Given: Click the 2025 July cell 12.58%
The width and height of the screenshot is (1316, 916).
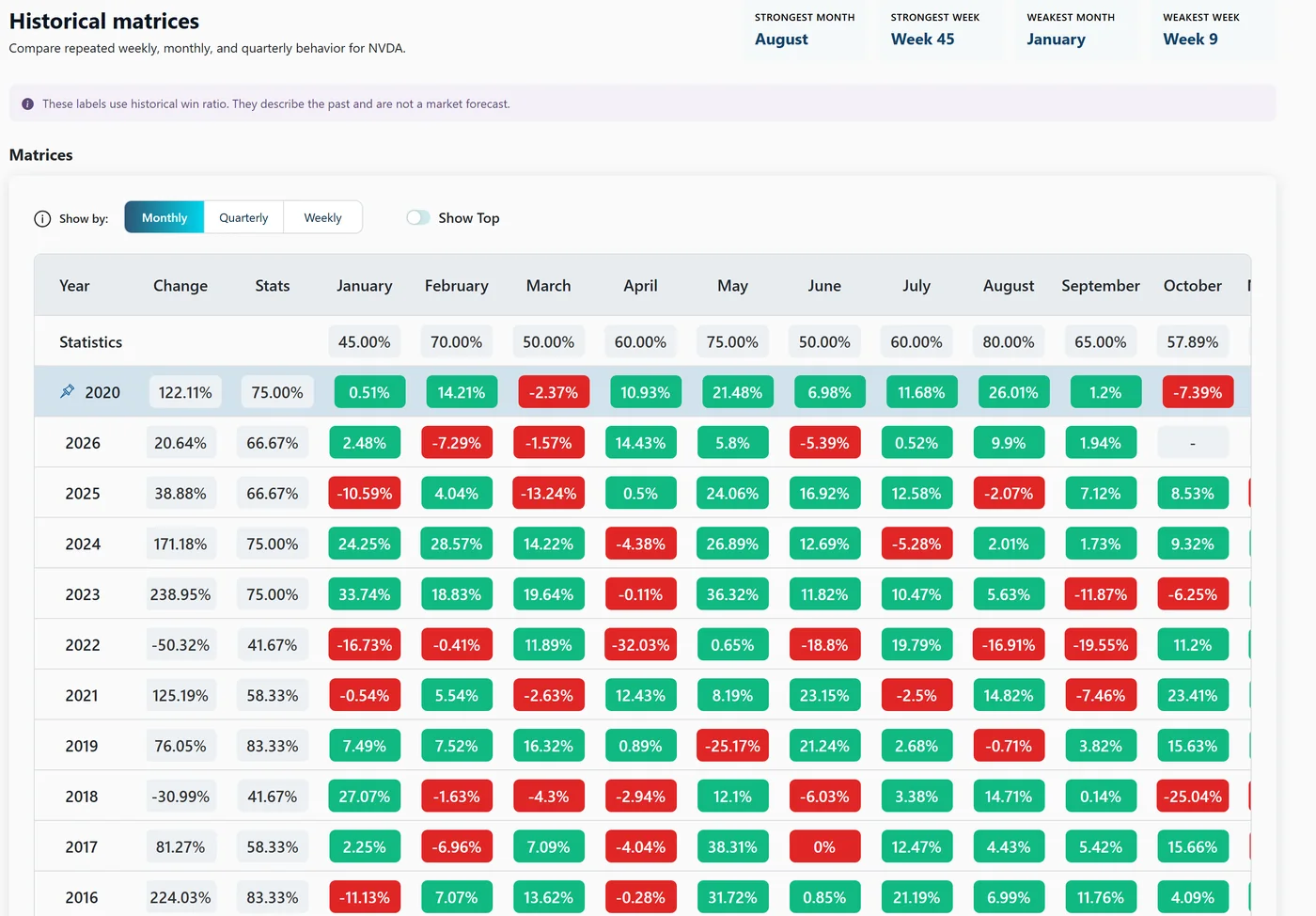Looking at the screenshot, I should 916,494.
